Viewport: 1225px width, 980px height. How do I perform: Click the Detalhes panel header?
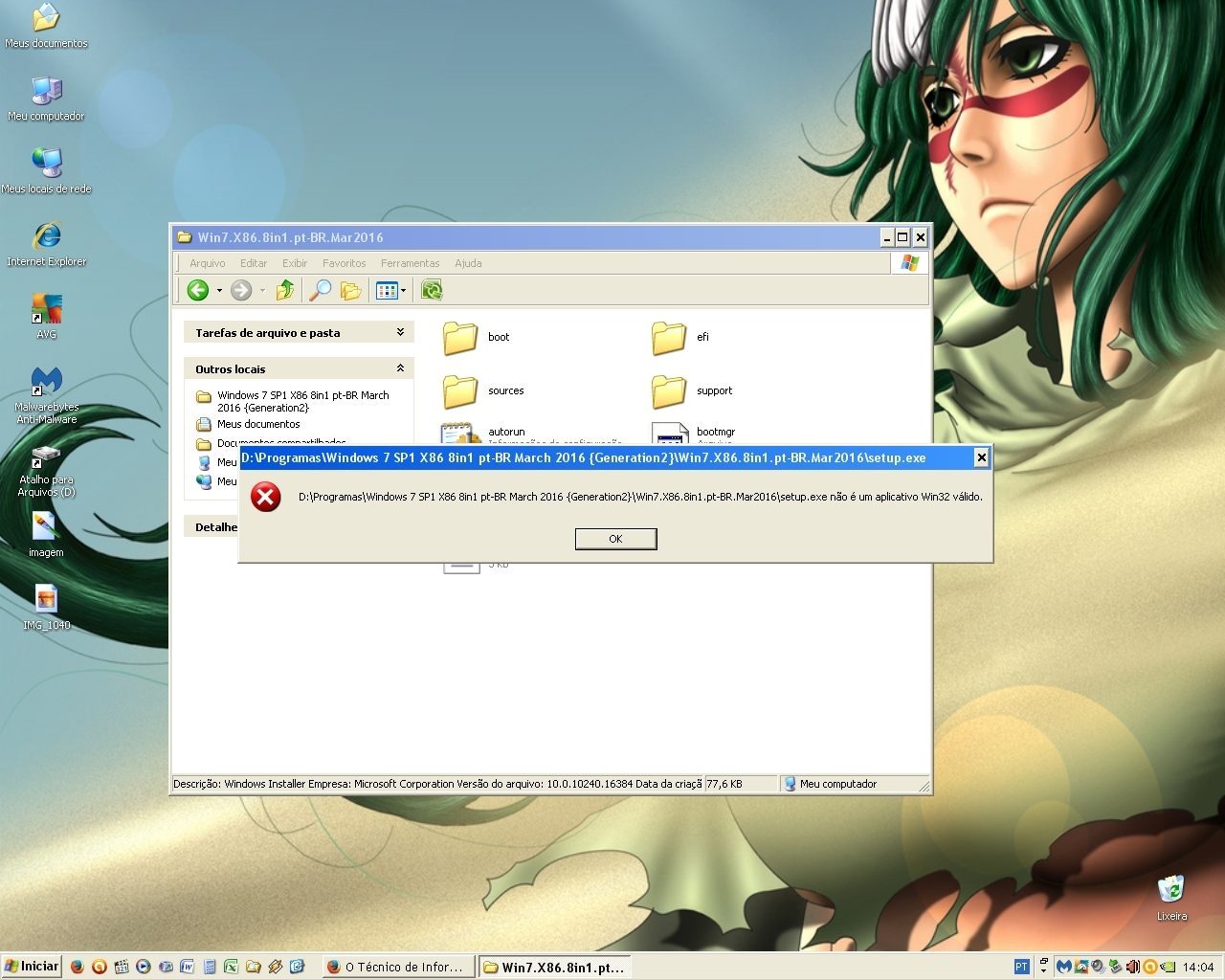click(212, 526)
